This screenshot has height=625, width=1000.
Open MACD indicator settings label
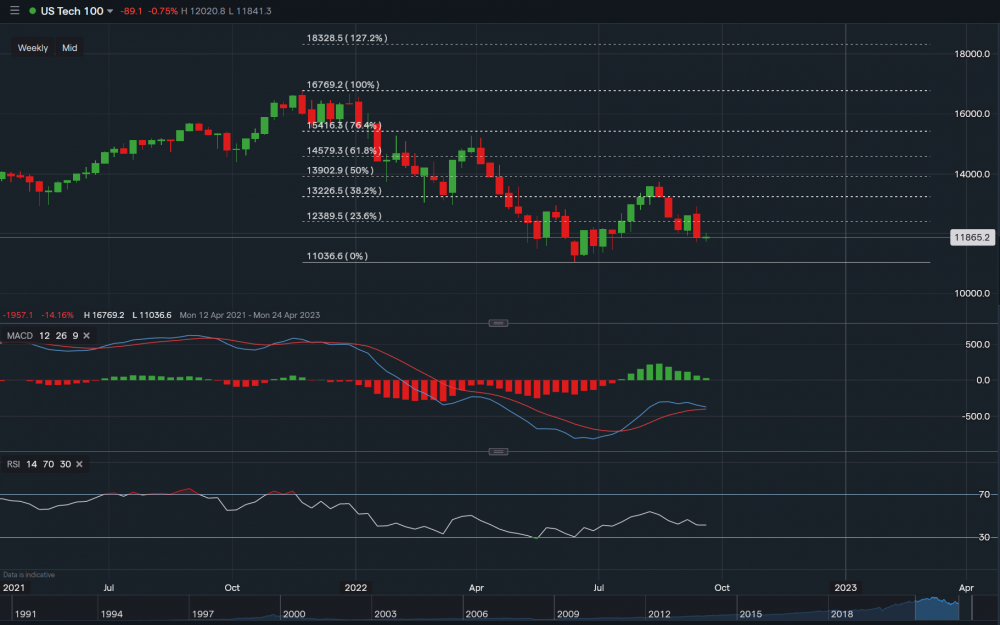[x=19, y=335]
